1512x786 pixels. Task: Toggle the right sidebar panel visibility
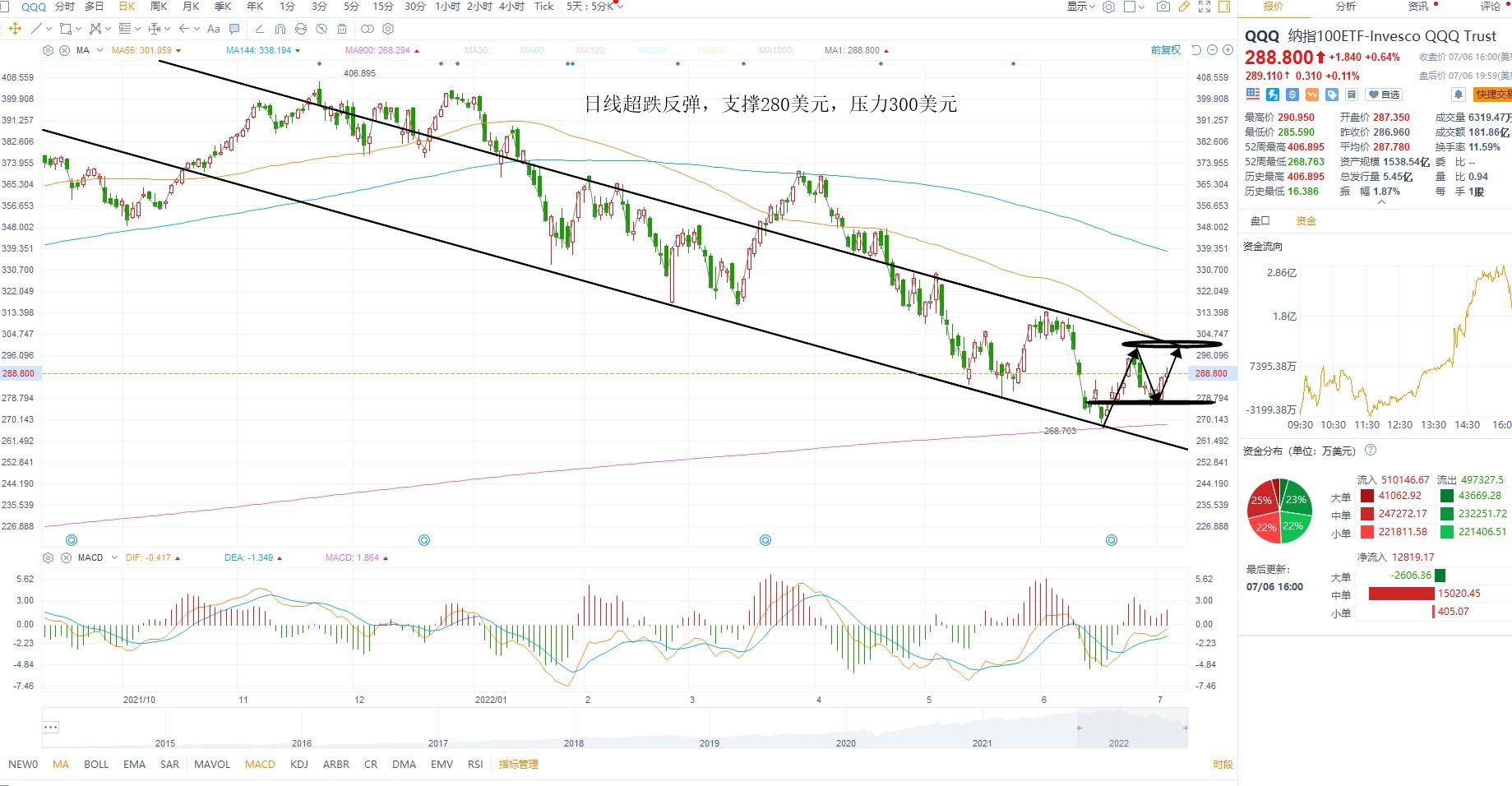pos(1224,7)
